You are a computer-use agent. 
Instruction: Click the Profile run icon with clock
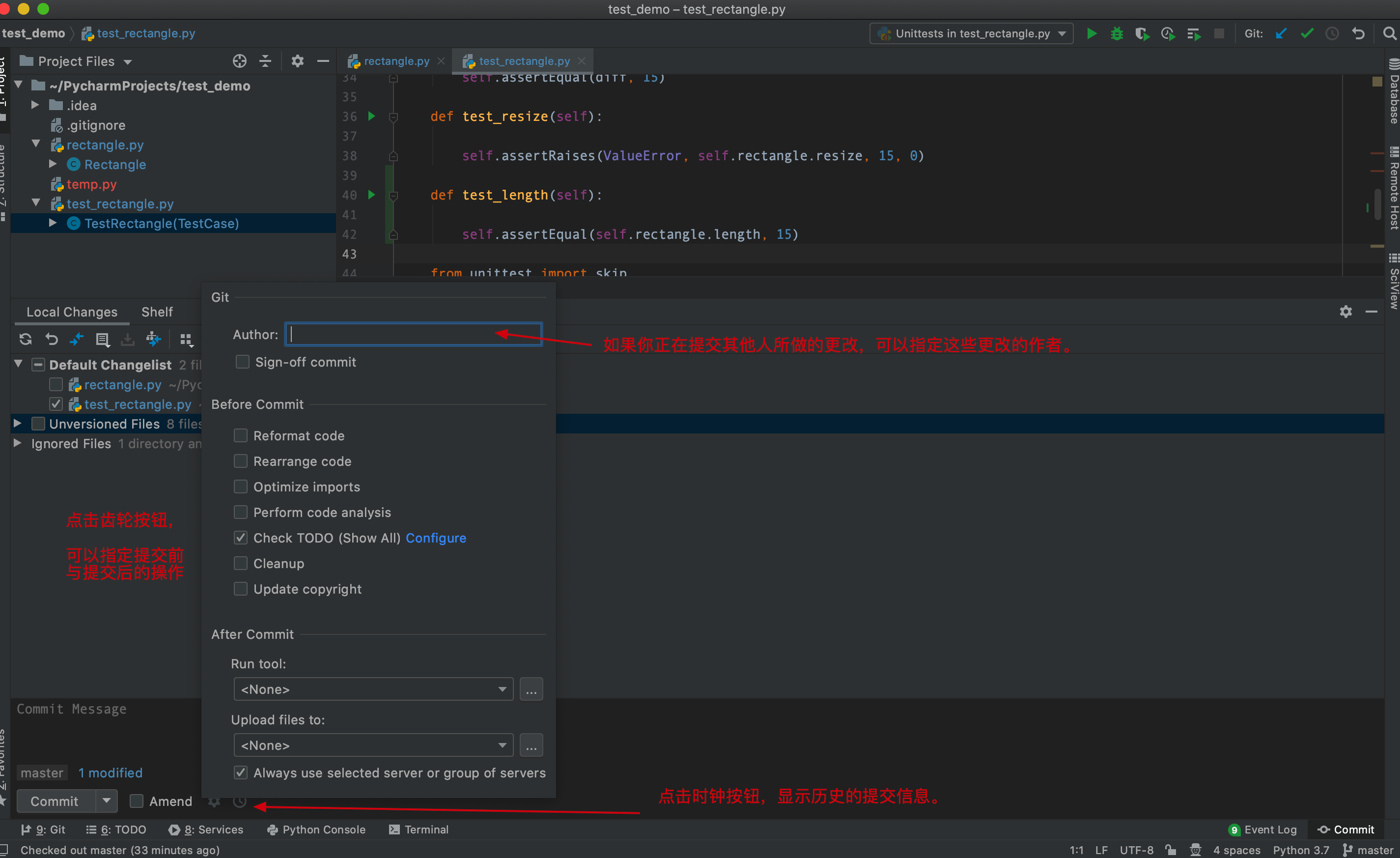point(1168,33)
